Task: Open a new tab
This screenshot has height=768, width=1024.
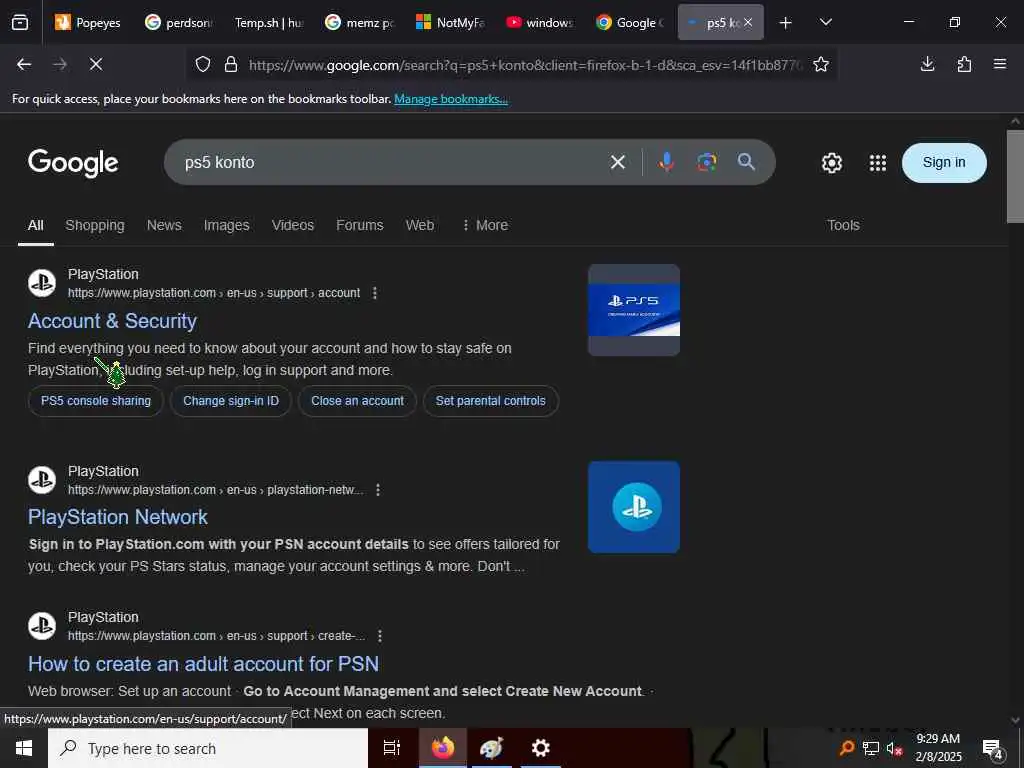Action: pyautogui.click(x=786, y=23)
